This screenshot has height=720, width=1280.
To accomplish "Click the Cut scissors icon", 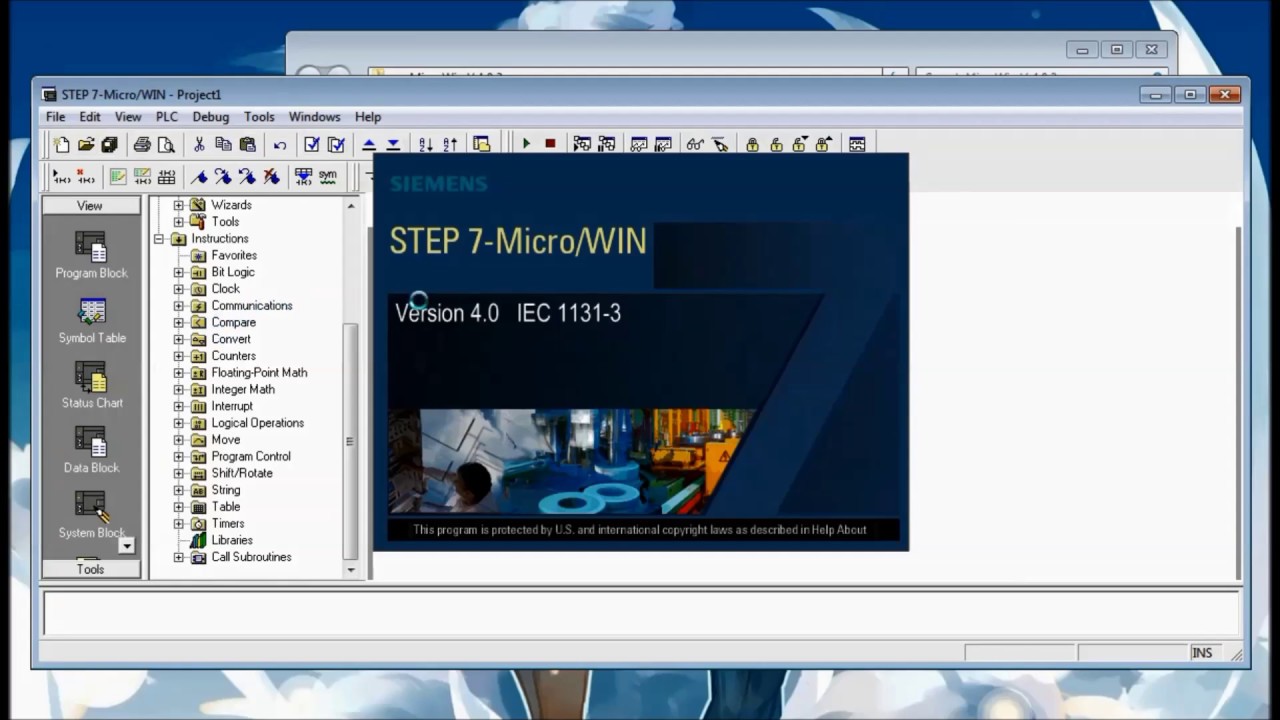I will pyautogui.click(x=199, y=144).
